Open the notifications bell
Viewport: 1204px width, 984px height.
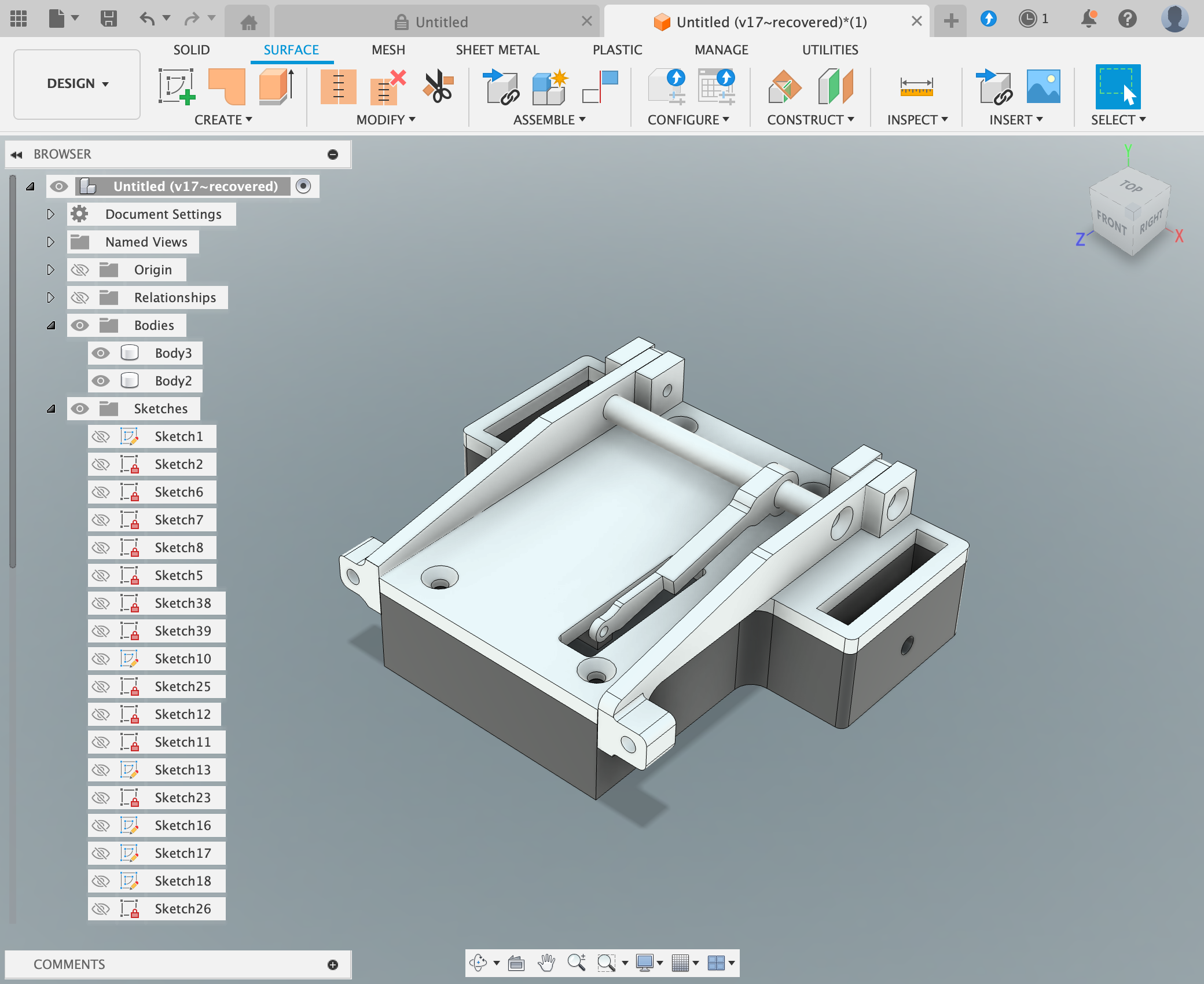(x=1088, y=19)
